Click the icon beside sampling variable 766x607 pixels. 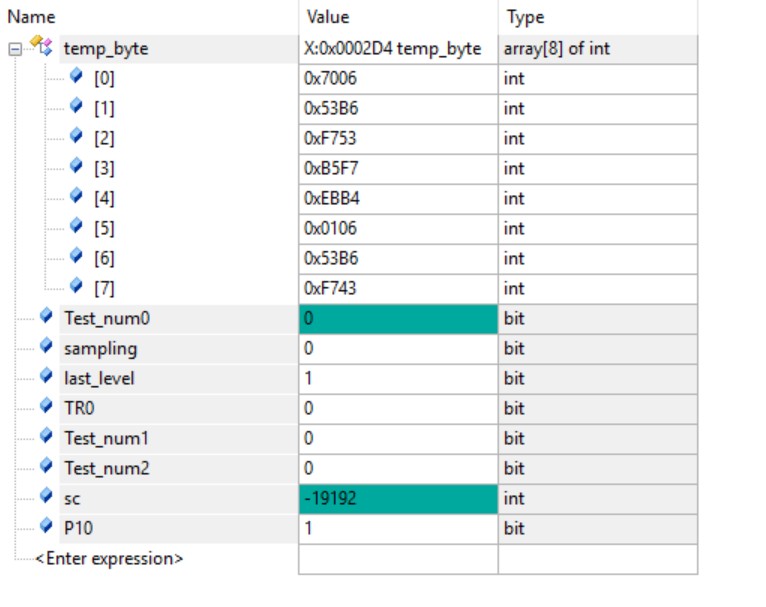(x=46, y=347)
